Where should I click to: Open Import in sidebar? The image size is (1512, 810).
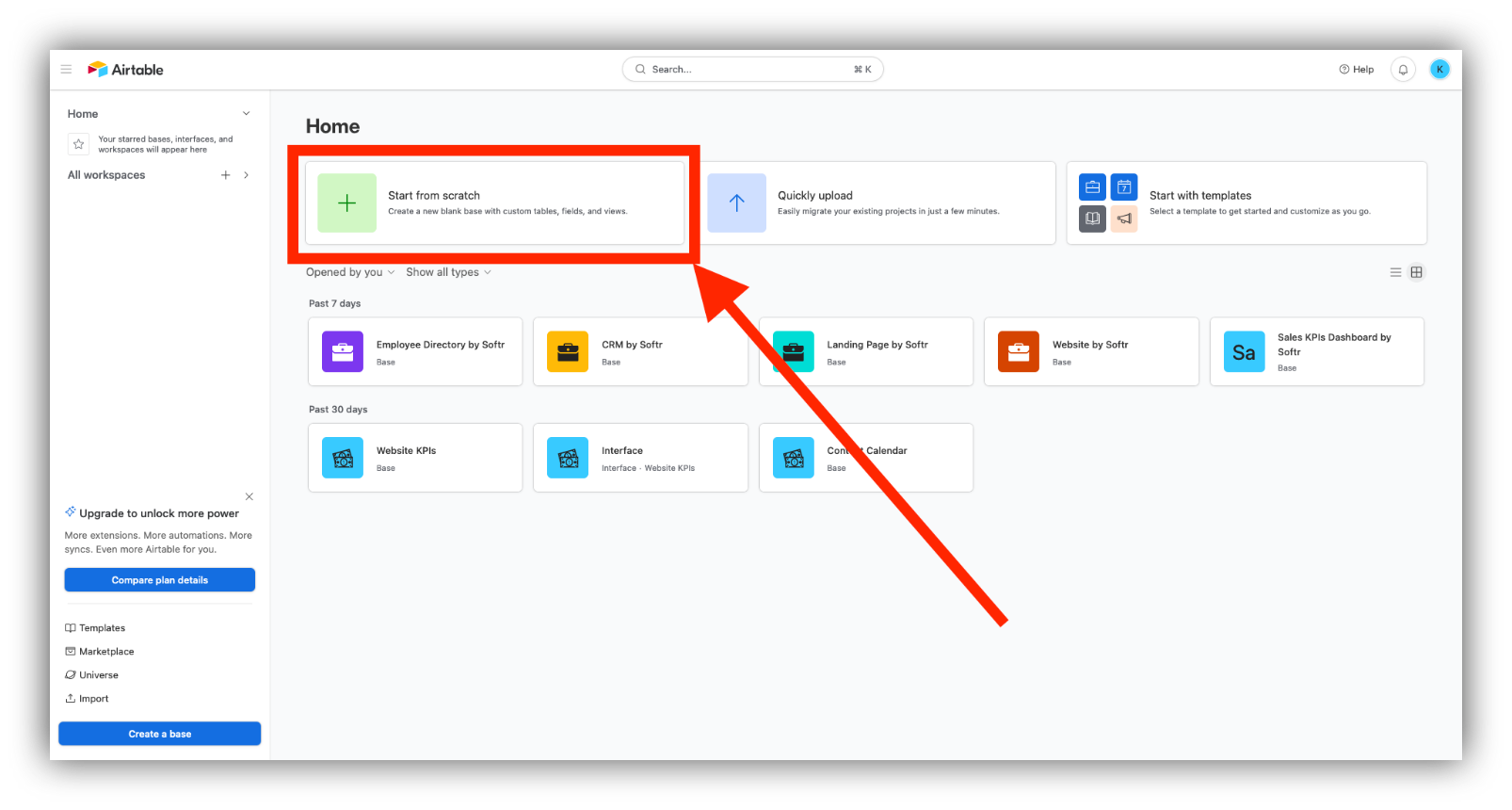pyautogui.click(x=87, y=699)
